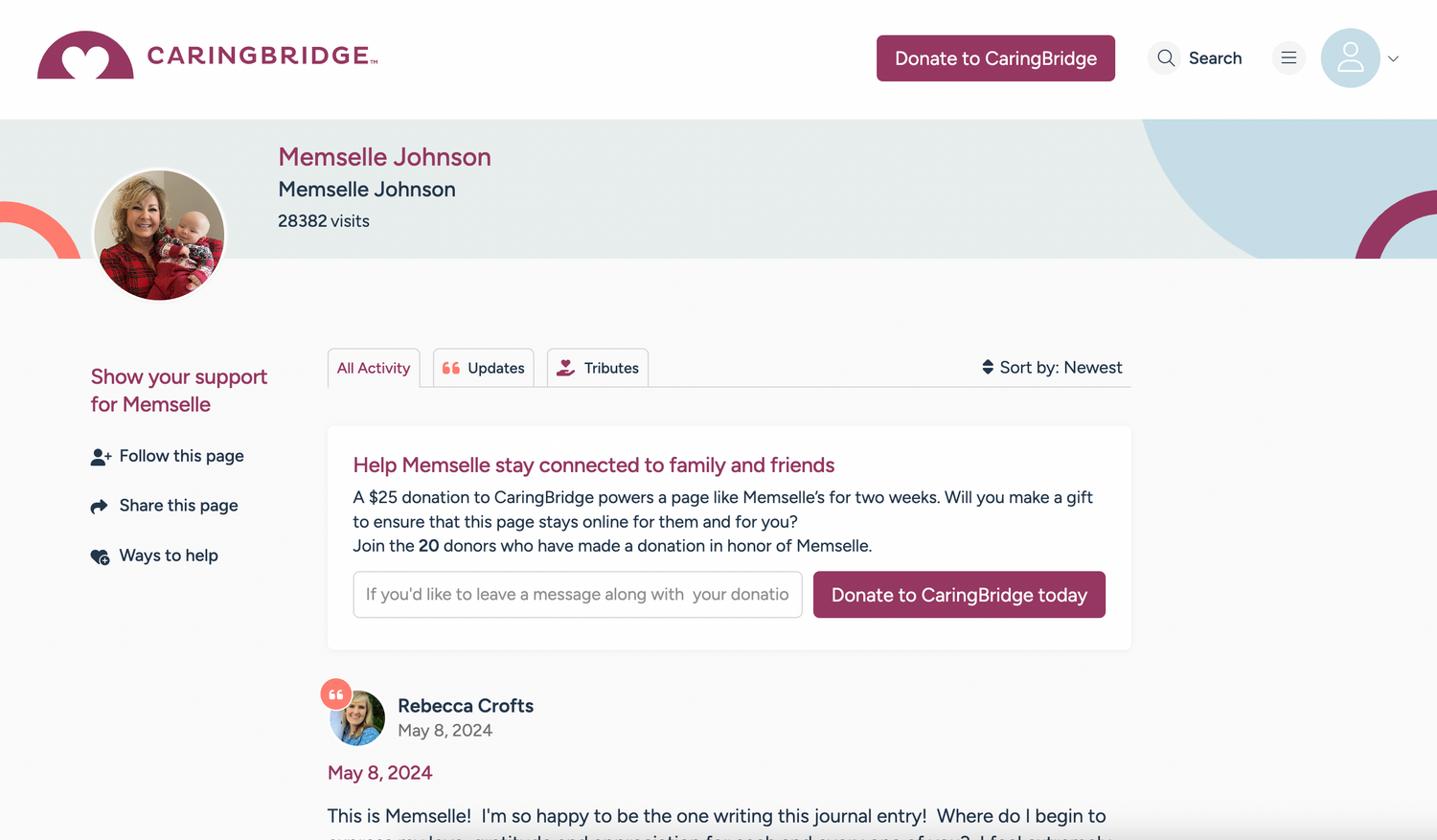1437x840 pixels.
Task: Click the search magnifier icon
Action: (1165, 58)
